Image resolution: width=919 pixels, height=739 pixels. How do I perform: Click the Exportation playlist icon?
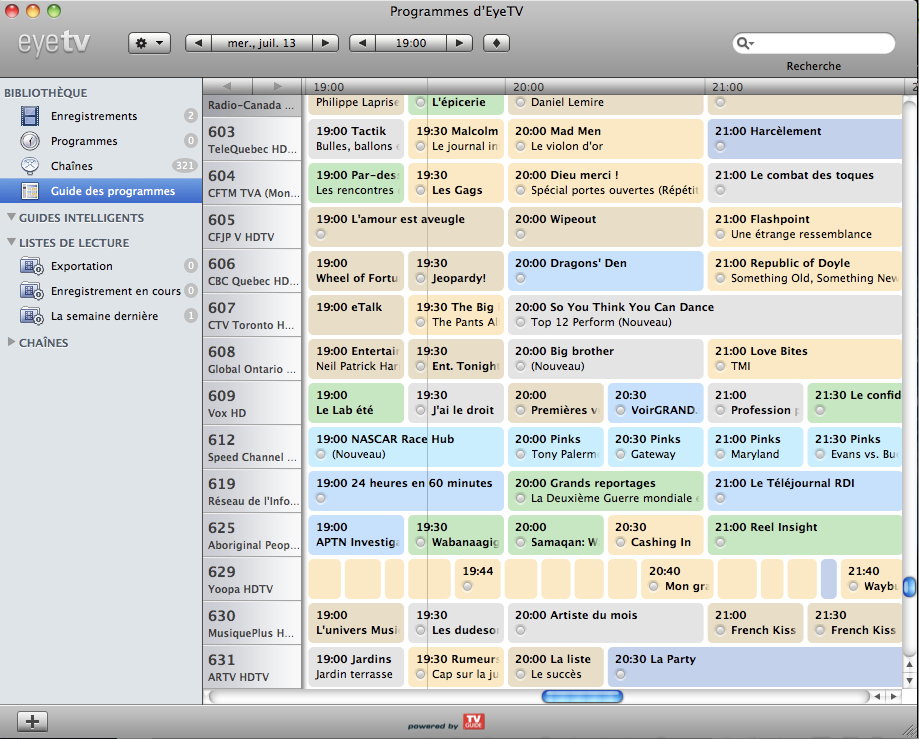point(31,266)
